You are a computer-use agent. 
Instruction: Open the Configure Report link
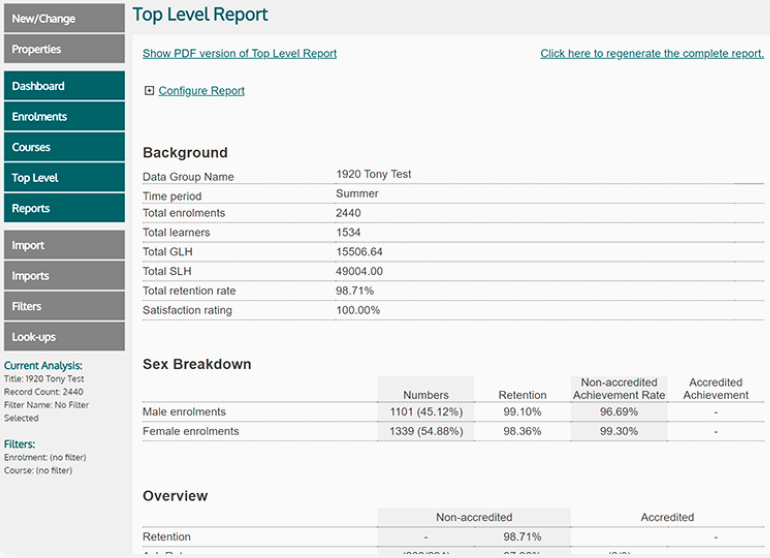[x=201, y=91]
